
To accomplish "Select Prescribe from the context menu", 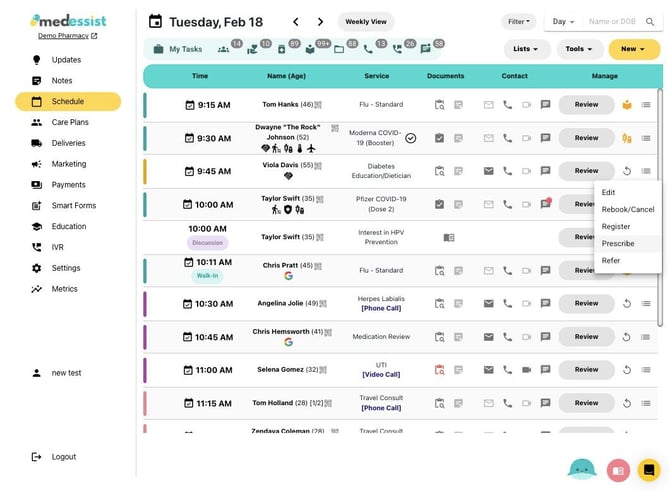I will (x=618, y=243).
